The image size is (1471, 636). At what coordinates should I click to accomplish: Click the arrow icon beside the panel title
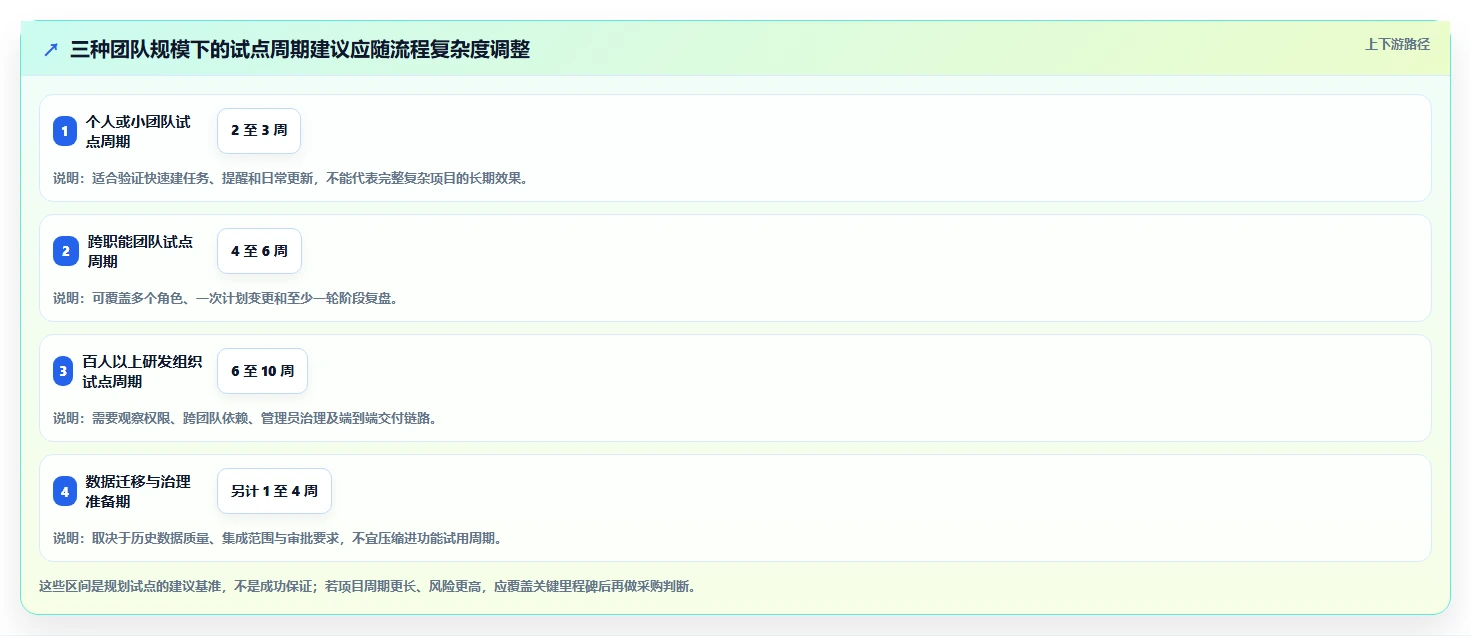pos(51,49)
